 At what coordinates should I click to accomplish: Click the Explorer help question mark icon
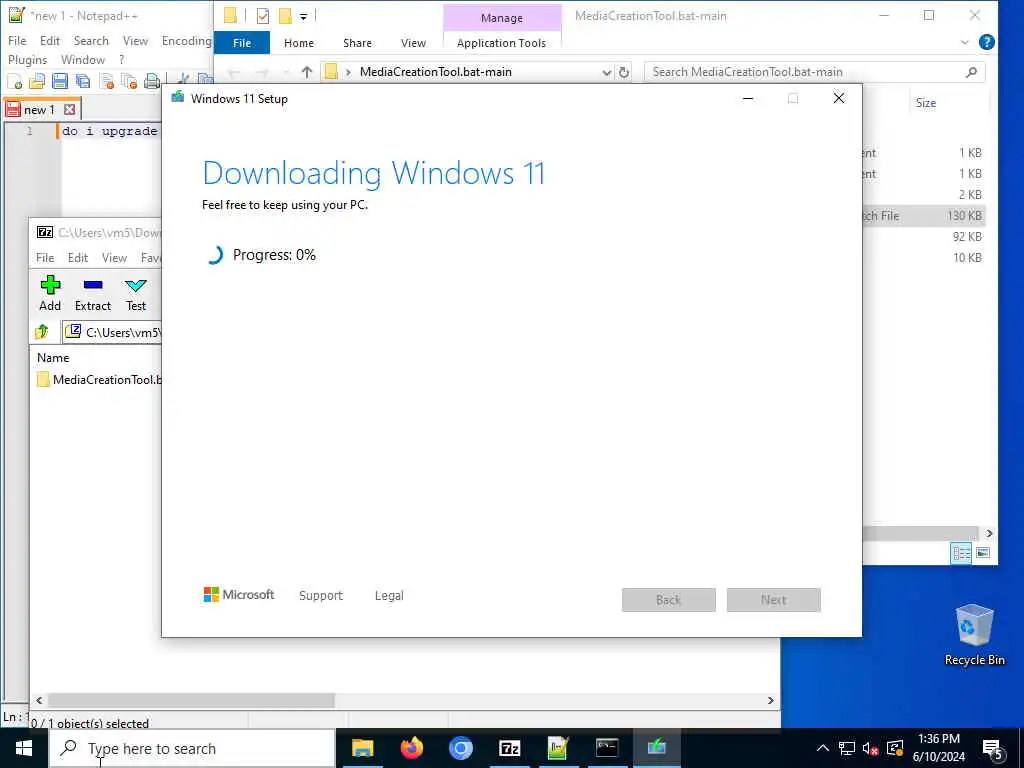tap(987, 42)
